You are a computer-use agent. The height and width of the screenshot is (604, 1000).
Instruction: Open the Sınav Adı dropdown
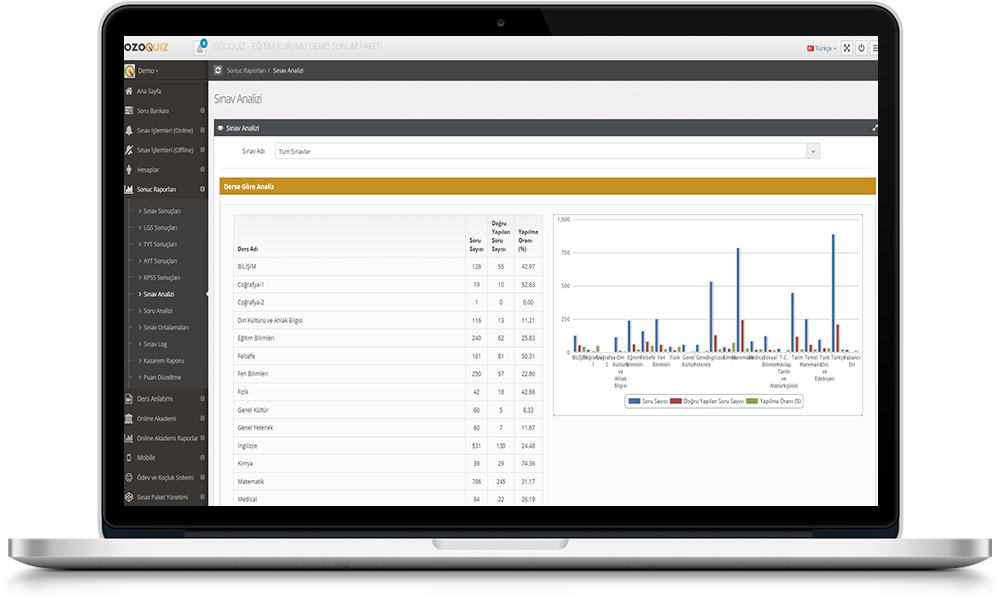click(546, 151)
